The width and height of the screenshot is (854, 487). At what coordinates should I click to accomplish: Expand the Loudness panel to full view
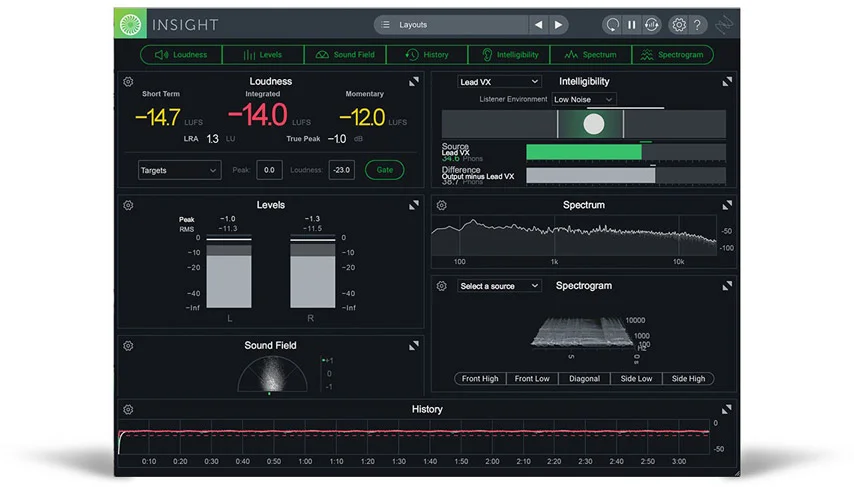(x=414, y=82)
